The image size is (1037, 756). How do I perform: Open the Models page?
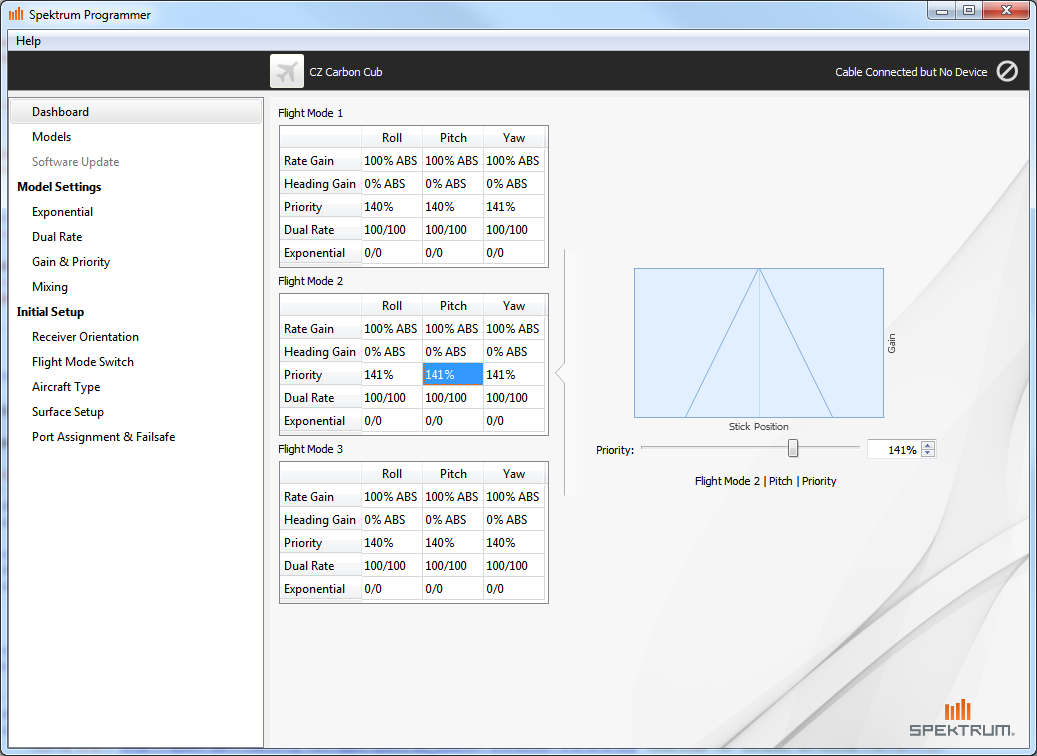(52, 137)
